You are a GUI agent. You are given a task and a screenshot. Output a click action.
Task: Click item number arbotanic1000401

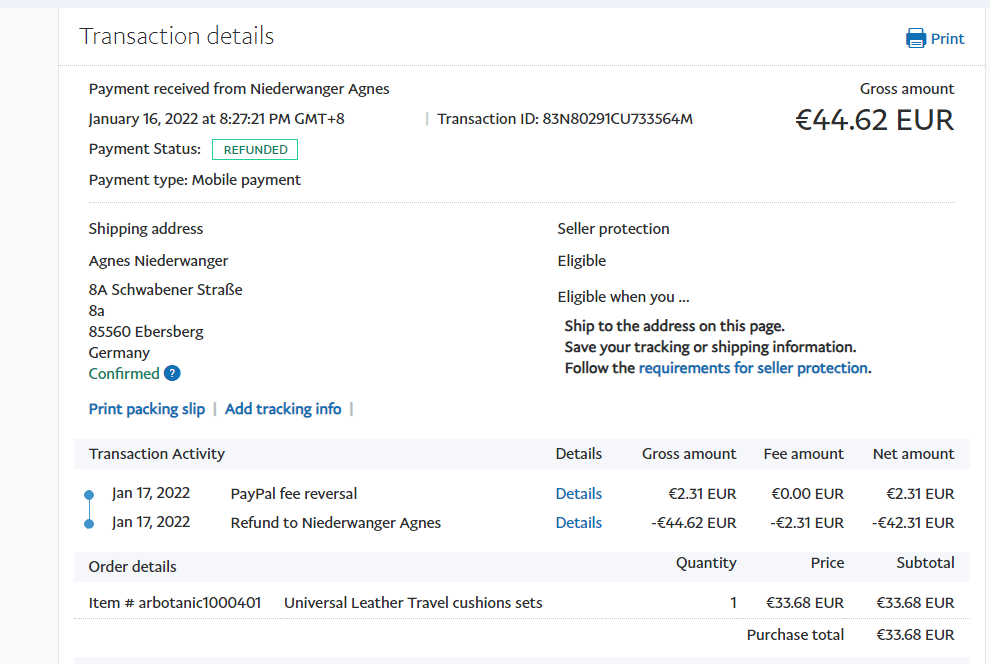(175, 603)
